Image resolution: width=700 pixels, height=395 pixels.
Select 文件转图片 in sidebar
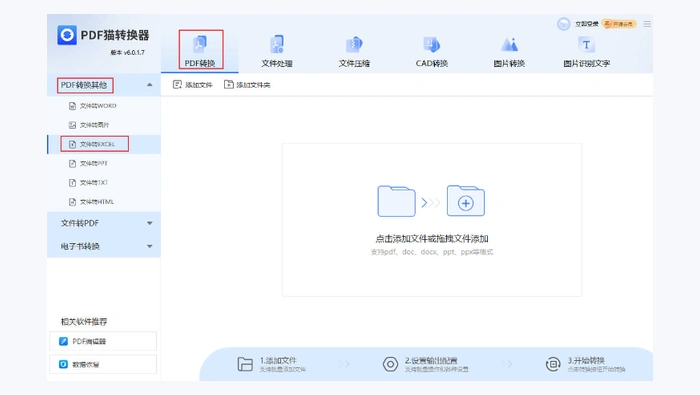coord(104,125)
